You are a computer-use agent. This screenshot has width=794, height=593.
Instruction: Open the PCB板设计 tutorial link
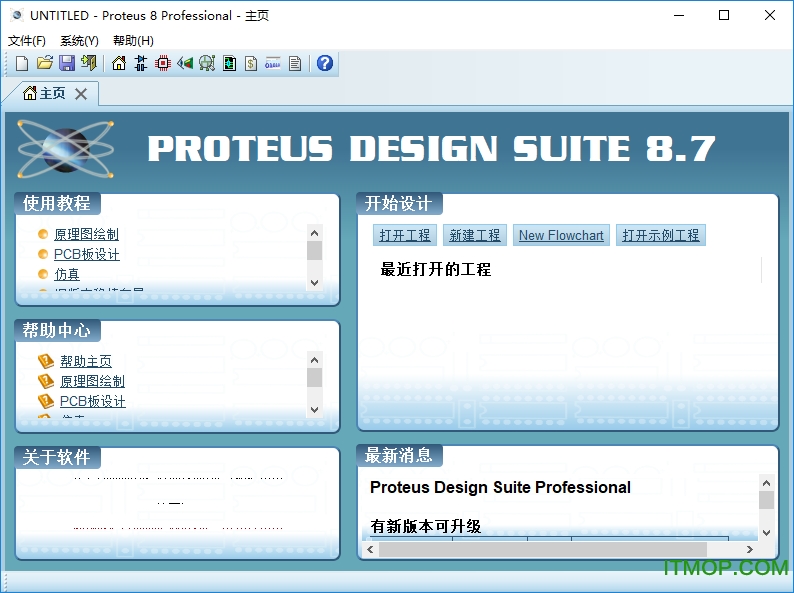coord(87,254)
